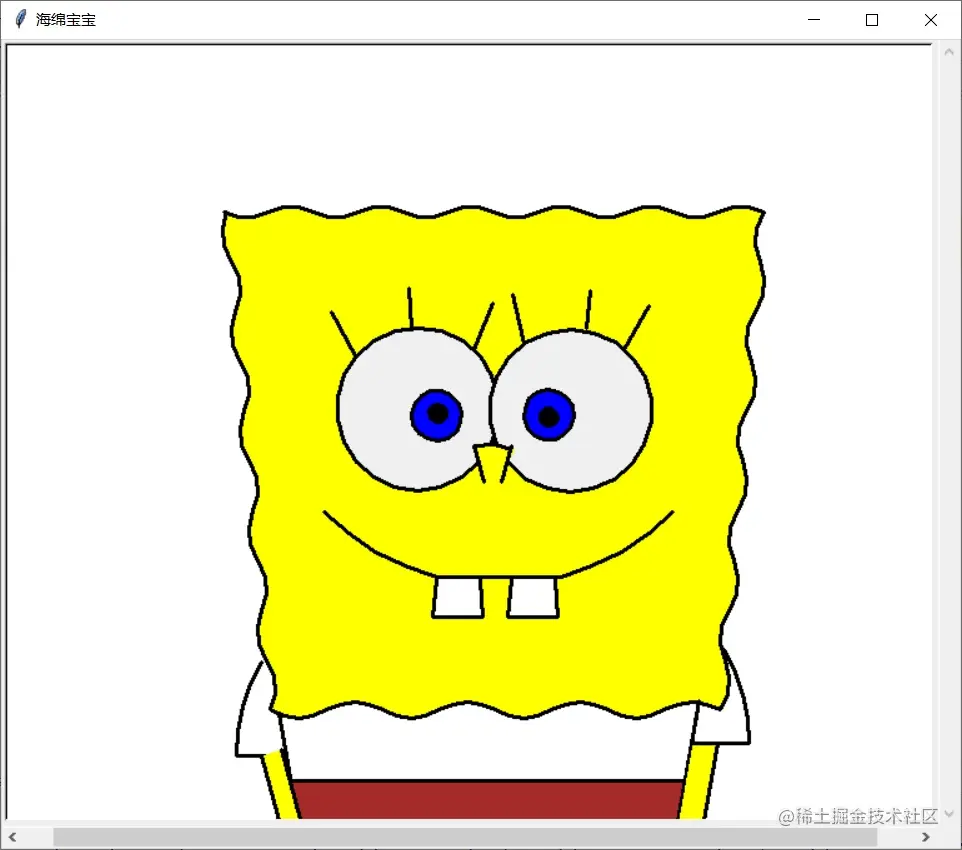Click the left arrow on the horizontal scrollbar
This screenshot has width=962, height=850.
(x=13, y=837)
